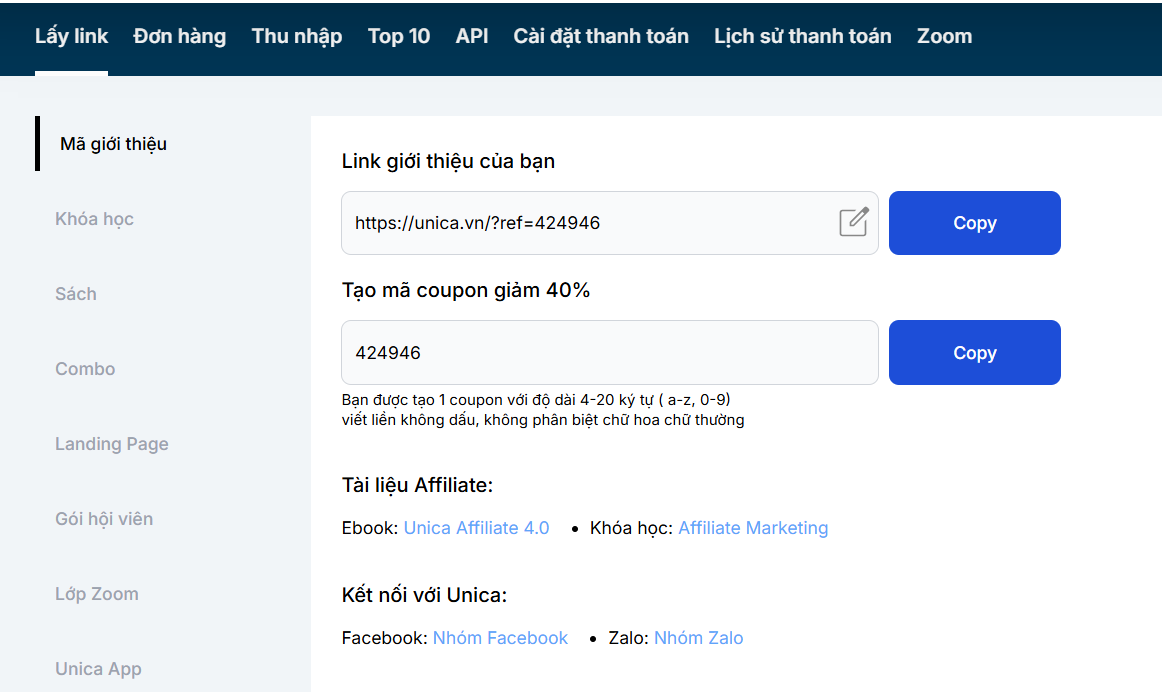Open Combo from the sidebar
This screenshot has width=1162, height=692.
tap(85, 369)
